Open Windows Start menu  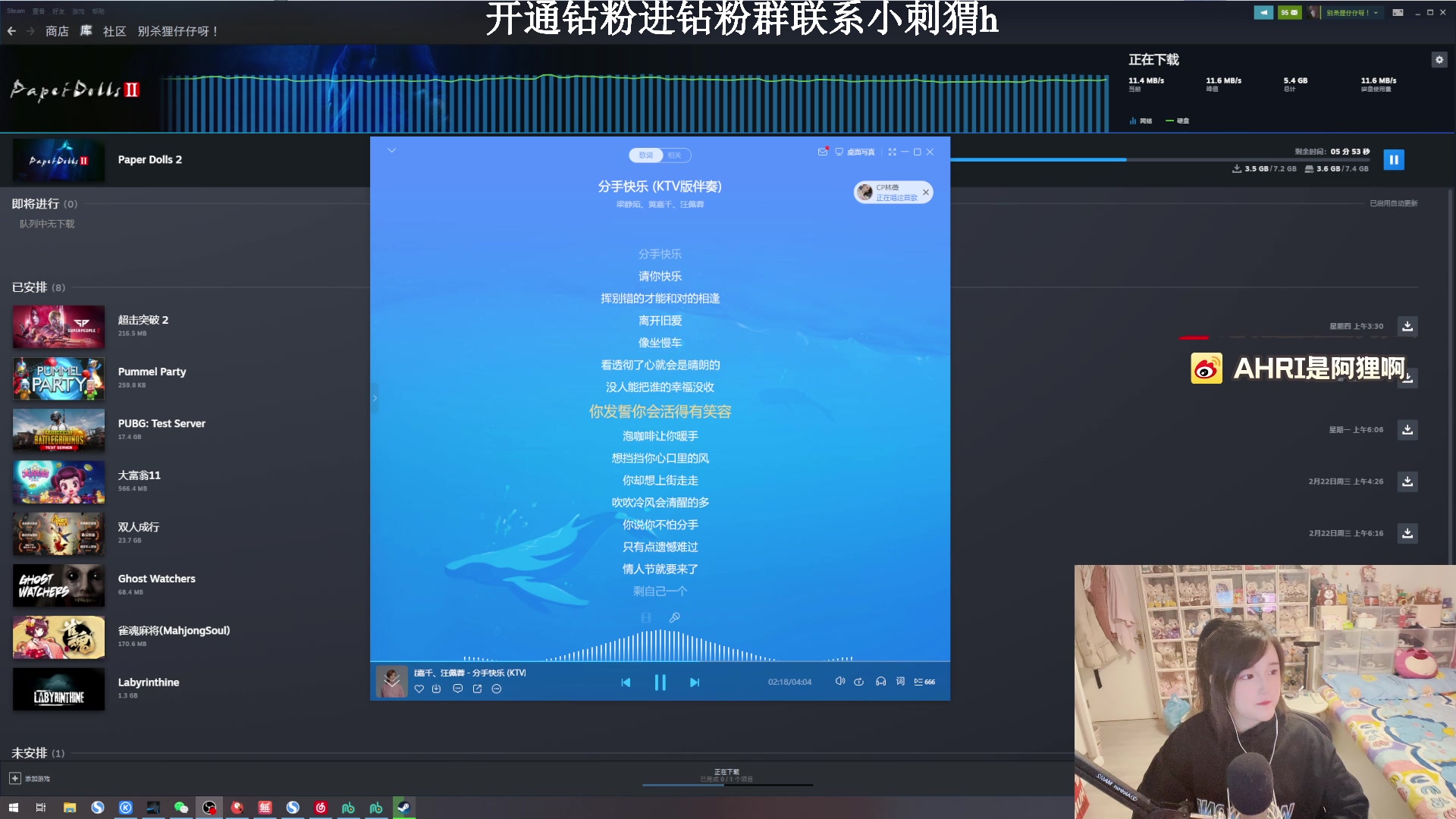click(x=13, y=808)
